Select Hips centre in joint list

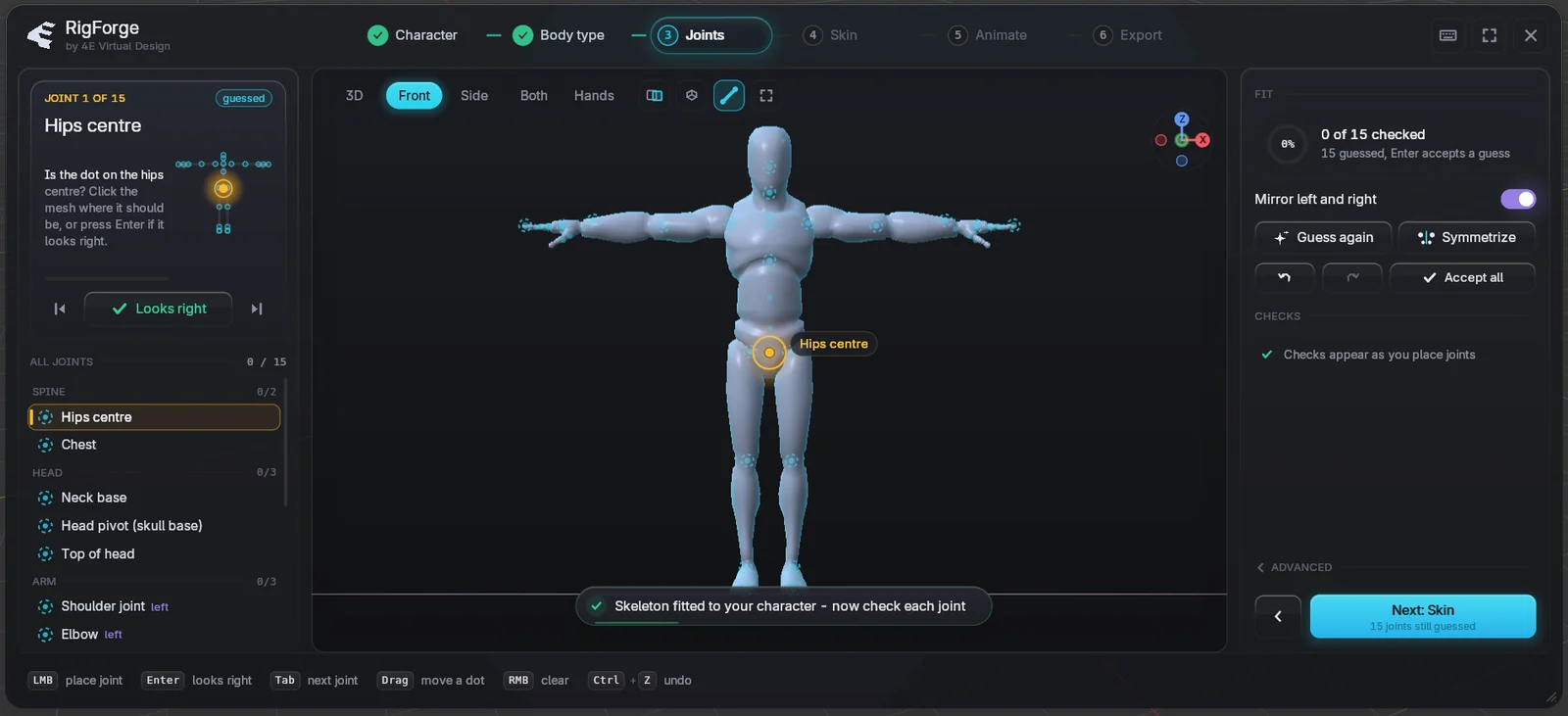coord(155,417)
